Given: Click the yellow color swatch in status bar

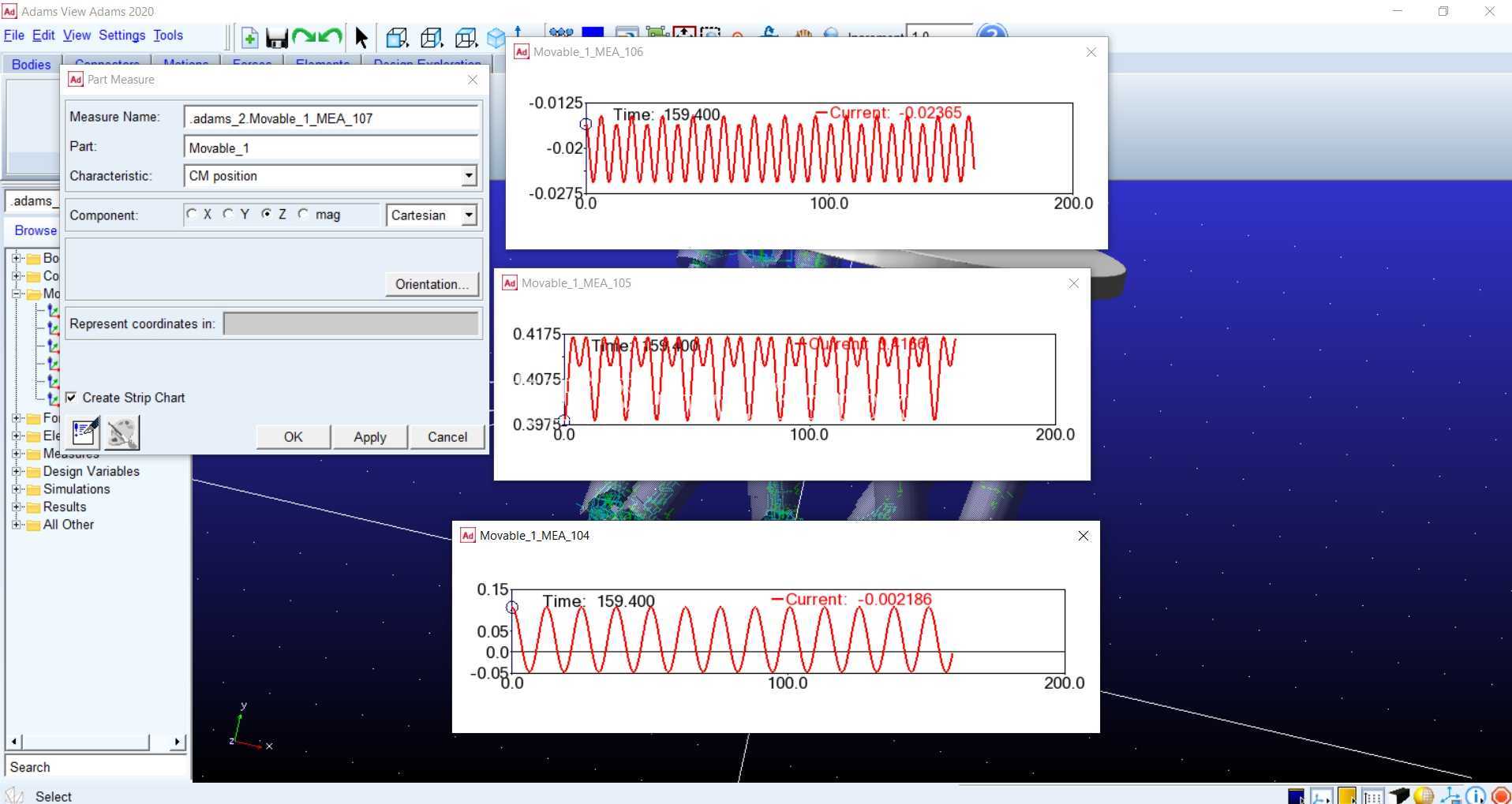Looking at the screenshot, I should coord(1347,795).
